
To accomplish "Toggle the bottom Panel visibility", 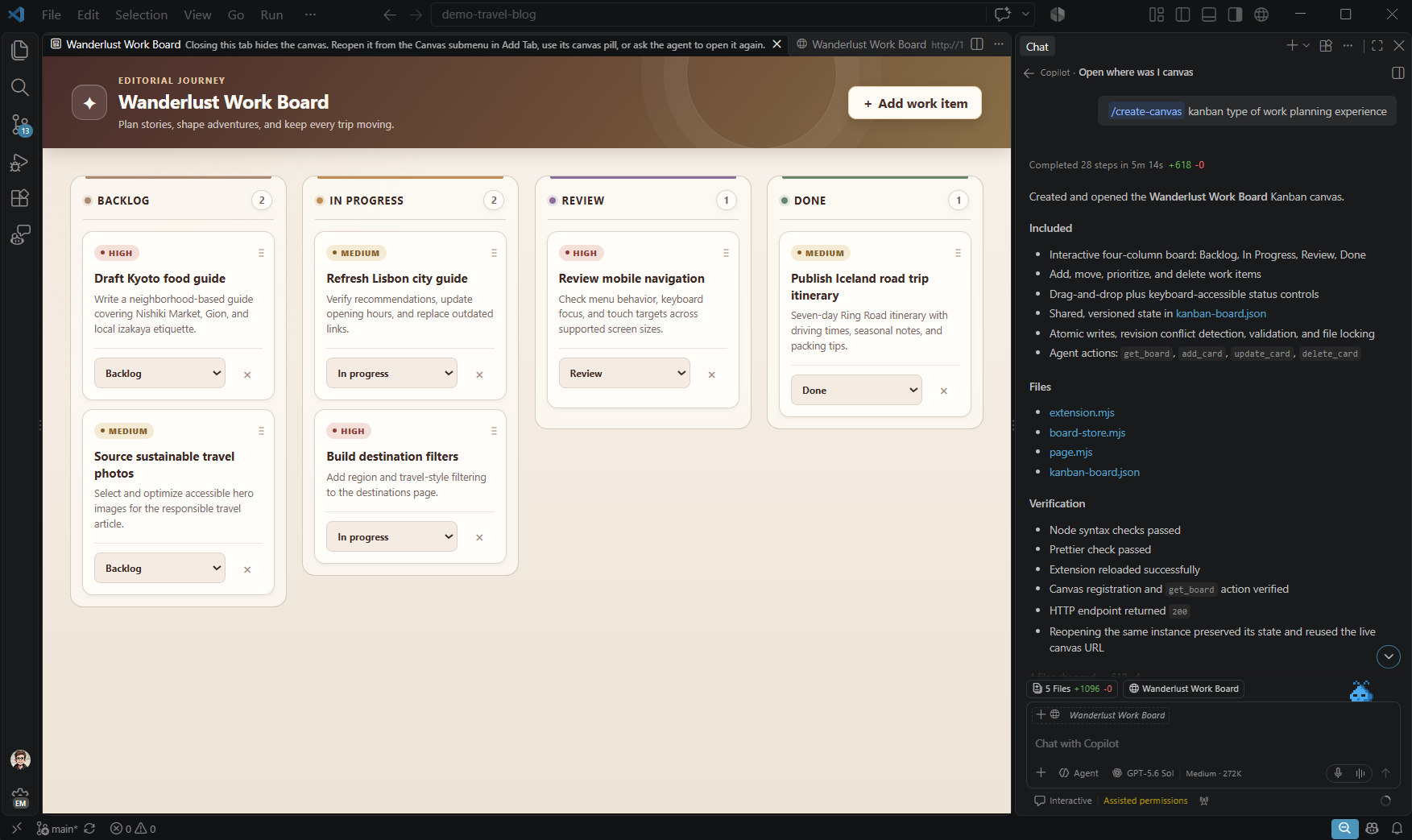I will (1208, 14).
